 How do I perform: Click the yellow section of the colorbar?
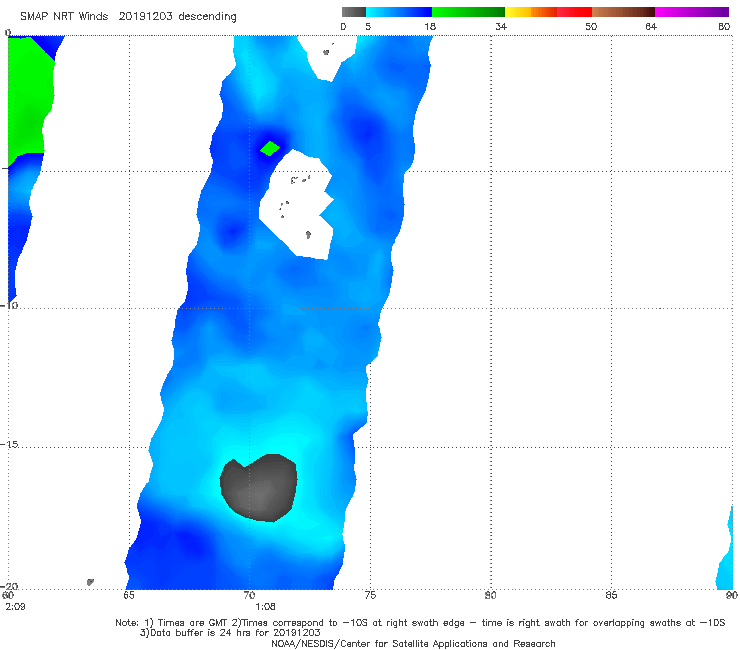tap(518, 12)
